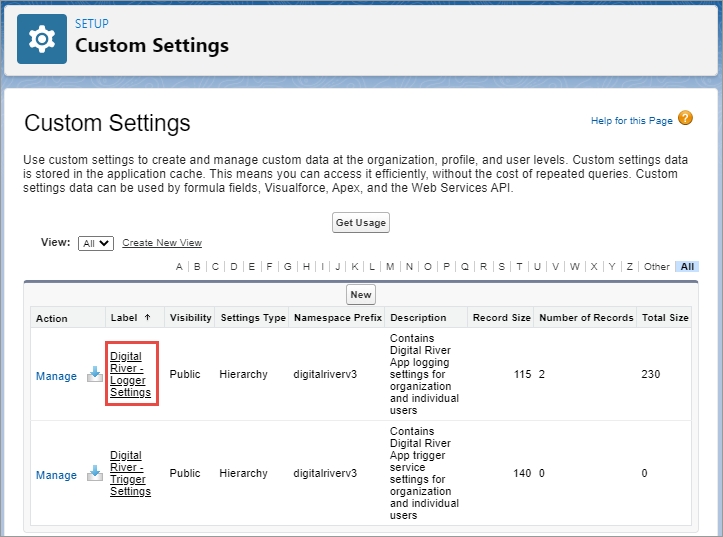This screenshot has width=723, height=537.
Task: Click download icon for Trigger Settings row
Action: tap(95, 474)
